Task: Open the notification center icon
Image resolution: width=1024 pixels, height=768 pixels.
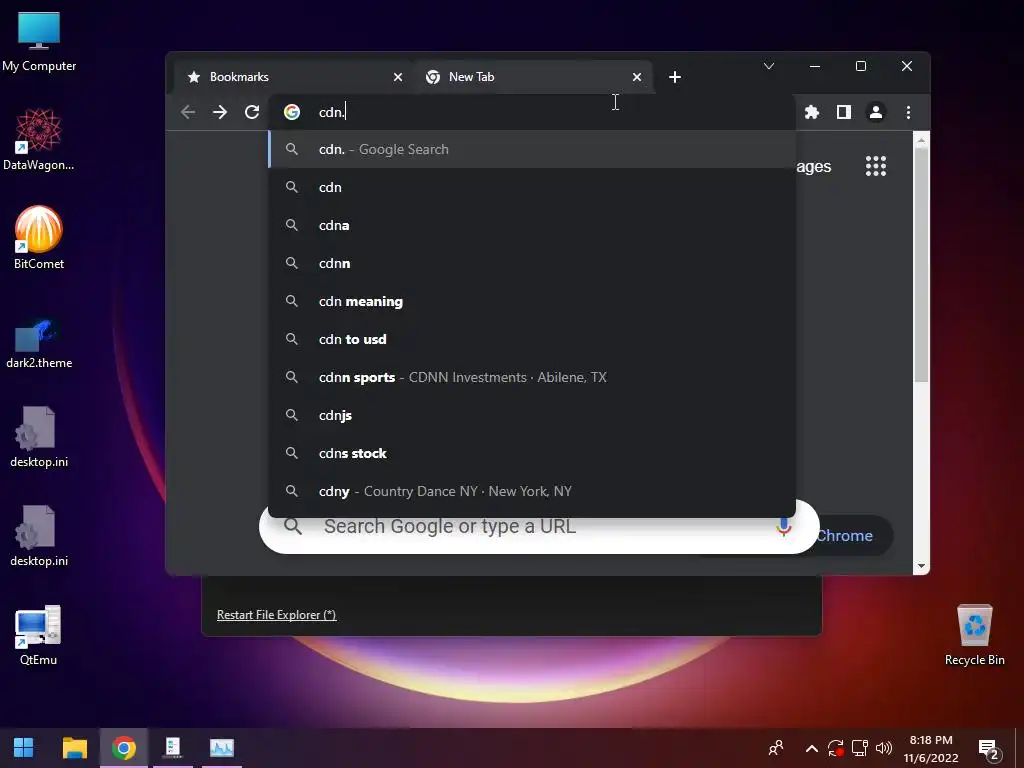Action: coord(989,749)
